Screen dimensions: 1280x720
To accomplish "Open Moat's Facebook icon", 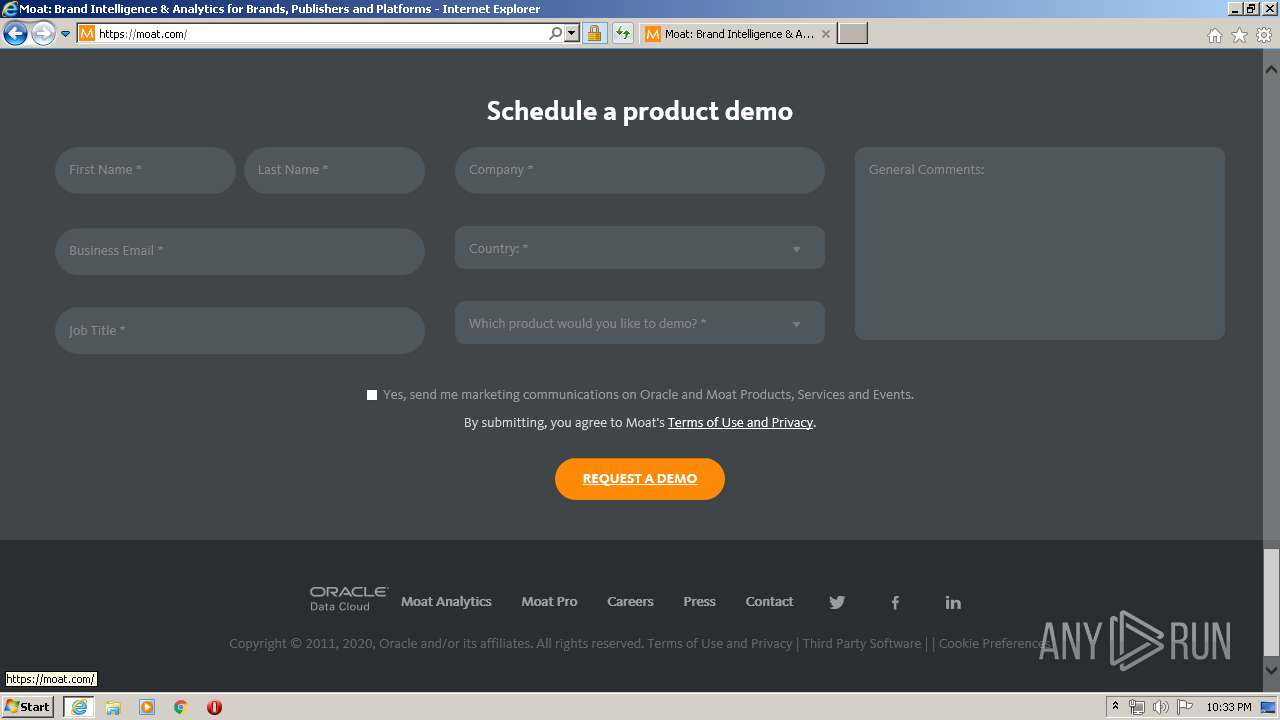I will tap(895, 602).
